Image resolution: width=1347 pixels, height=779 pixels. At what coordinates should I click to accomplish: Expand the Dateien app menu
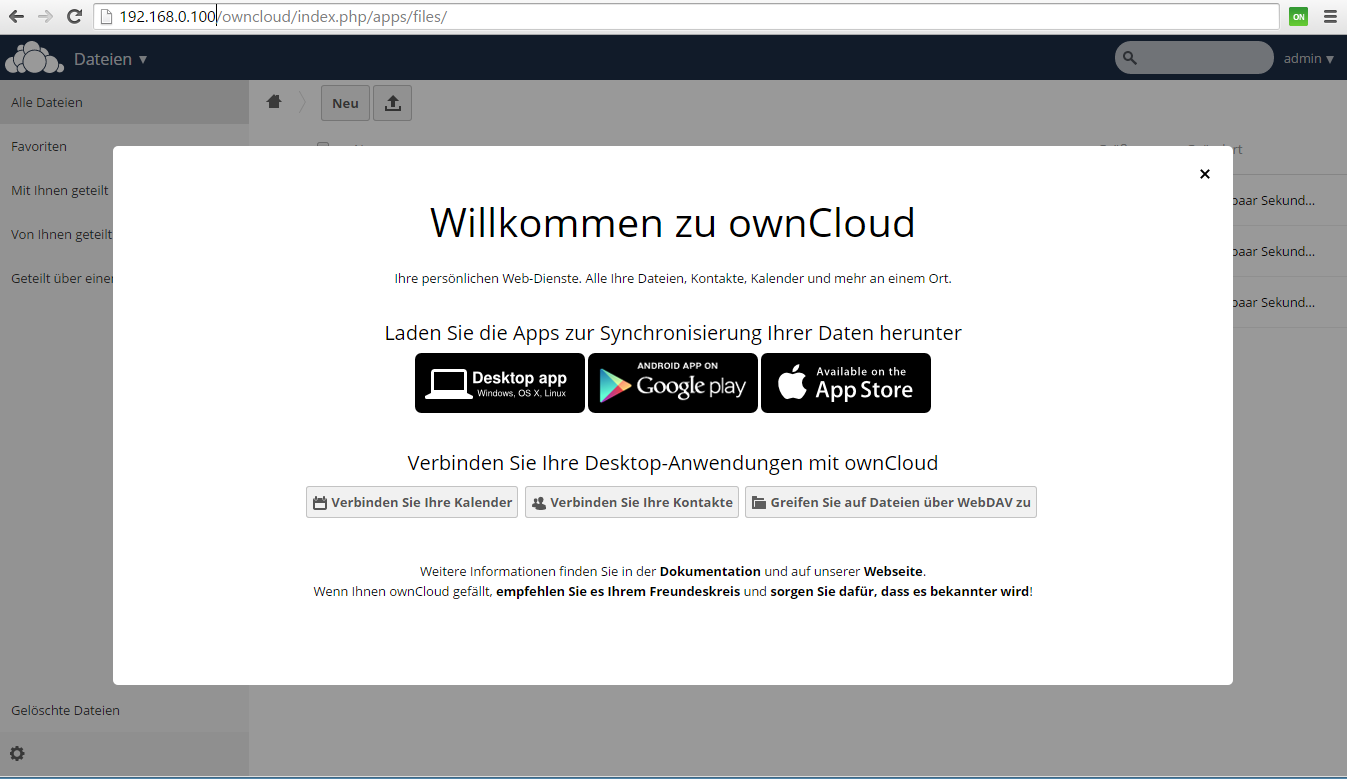(x=111, y=59)
